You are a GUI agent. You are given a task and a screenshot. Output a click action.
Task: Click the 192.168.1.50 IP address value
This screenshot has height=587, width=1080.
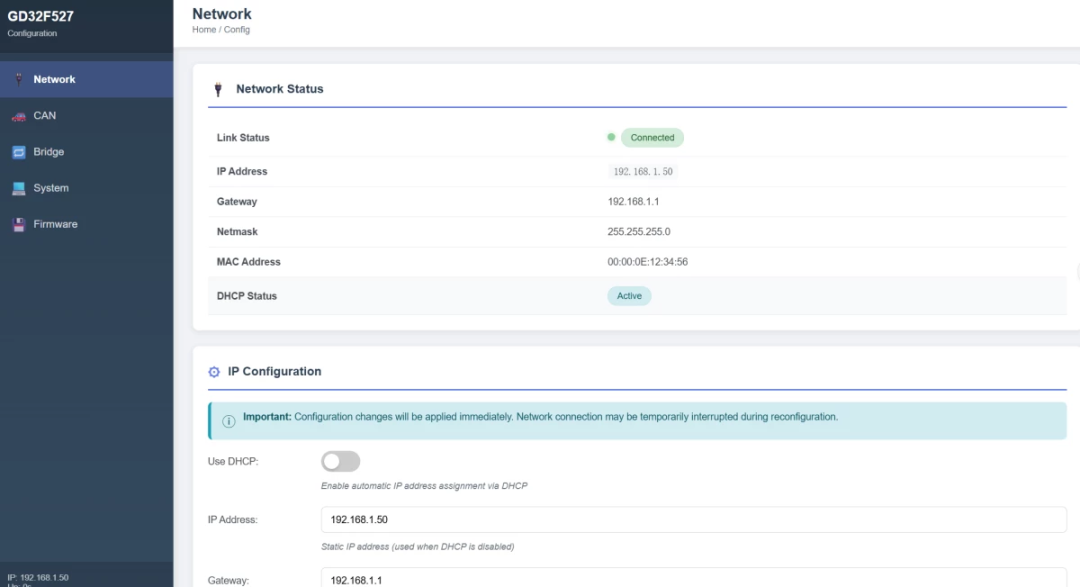point(643,172)
